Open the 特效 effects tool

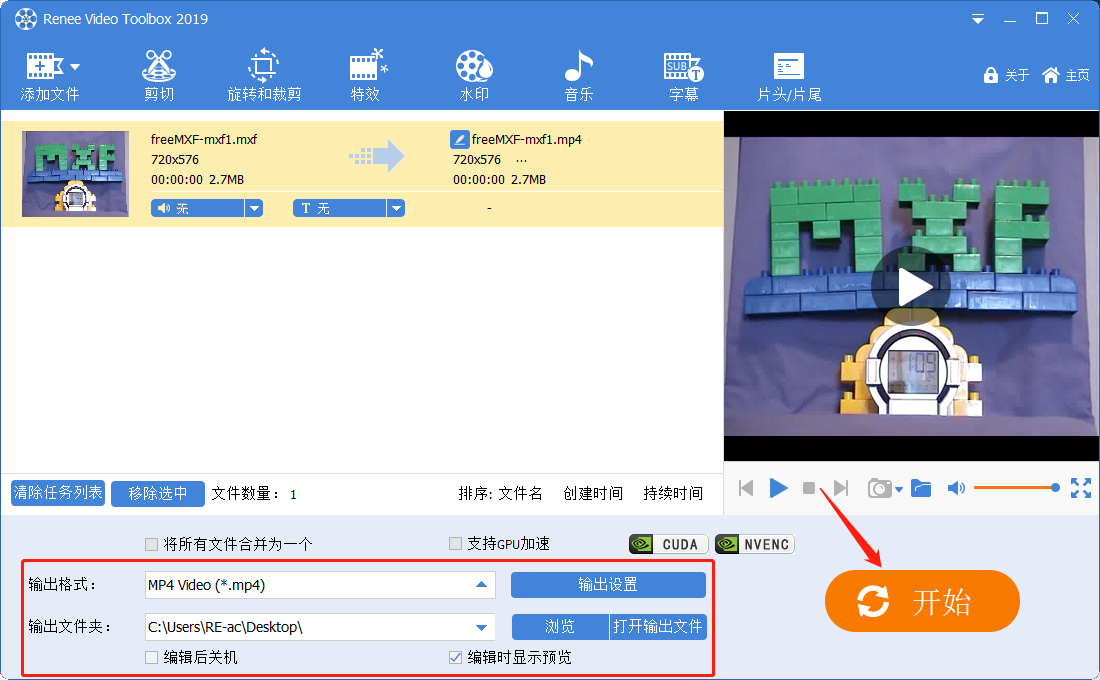(367, 72)
